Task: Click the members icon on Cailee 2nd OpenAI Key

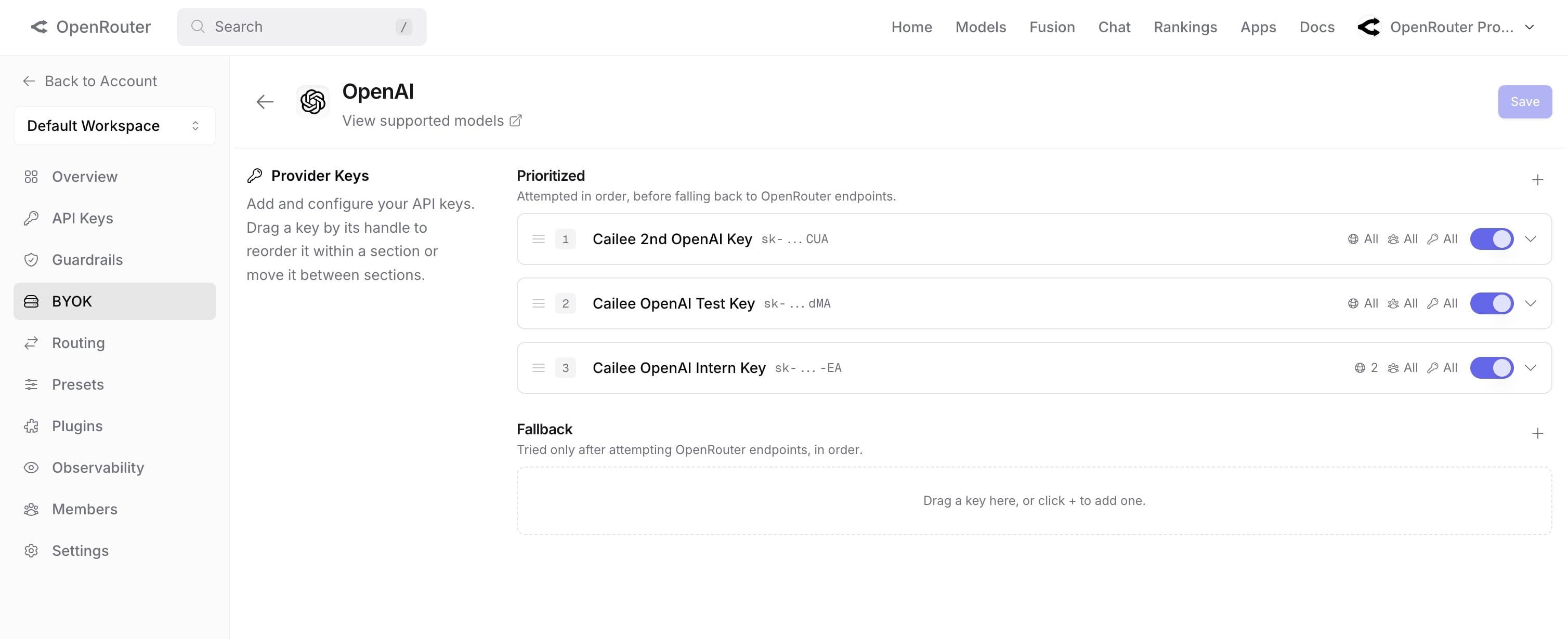Action: click(x=1393, y=239)
